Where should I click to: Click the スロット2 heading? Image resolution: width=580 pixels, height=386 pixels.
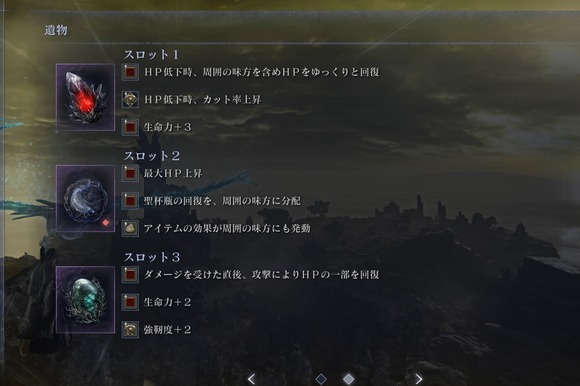click(x=152, y=156)
